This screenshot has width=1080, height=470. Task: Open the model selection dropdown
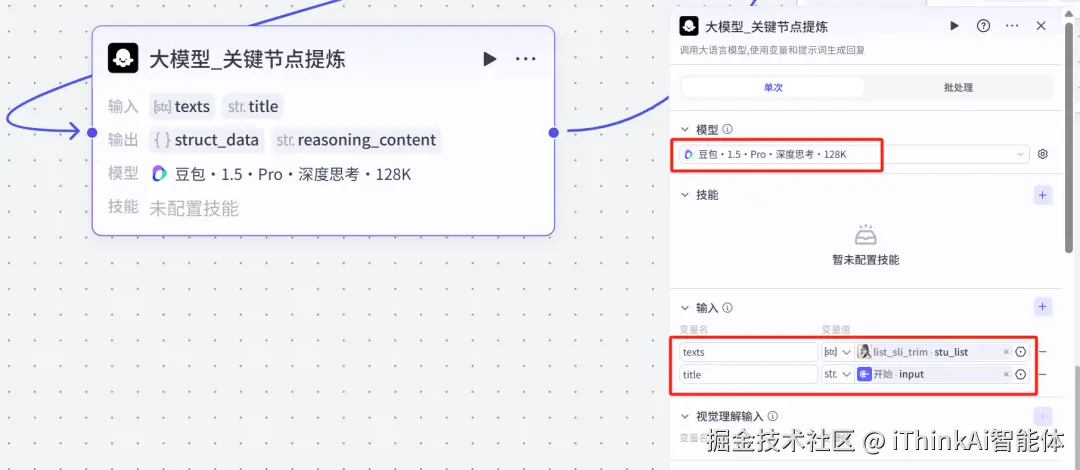point(854,154)
